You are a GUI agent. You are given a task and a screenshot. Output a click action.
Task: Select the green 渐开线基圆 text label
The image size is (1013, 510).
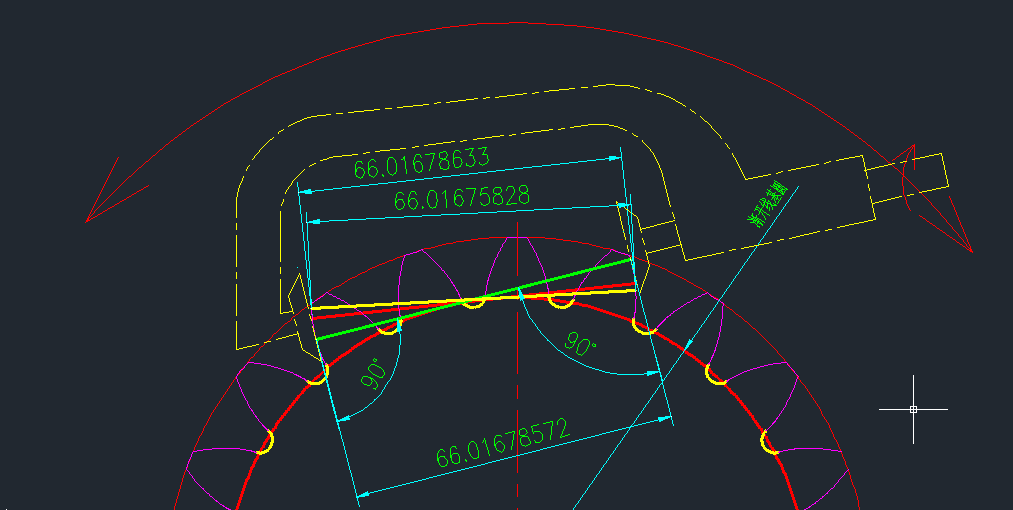768,206
